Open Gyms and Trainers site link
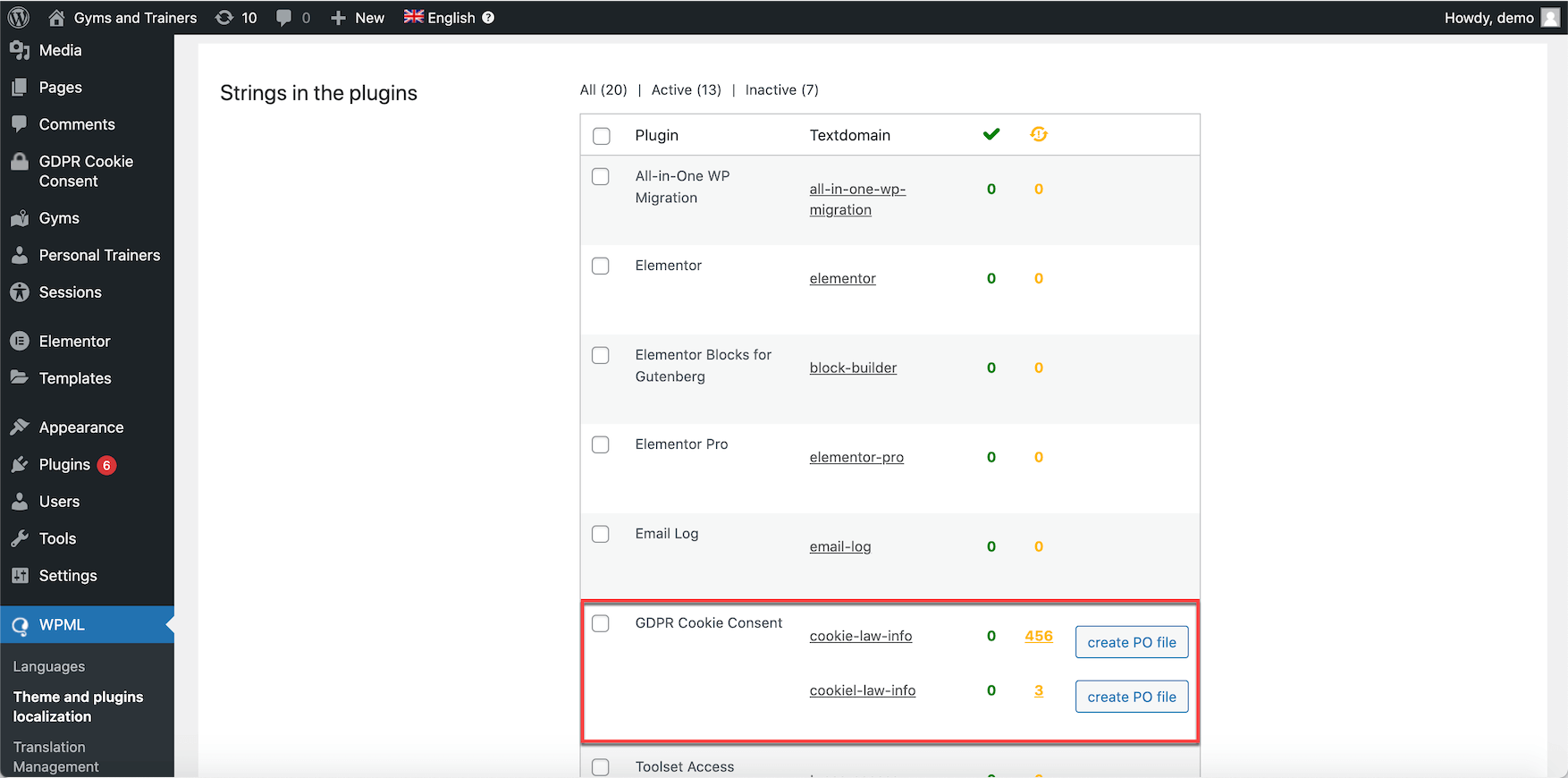Image resolution: width=1568 pixels, height=778 pixels. tap(135, 18)
